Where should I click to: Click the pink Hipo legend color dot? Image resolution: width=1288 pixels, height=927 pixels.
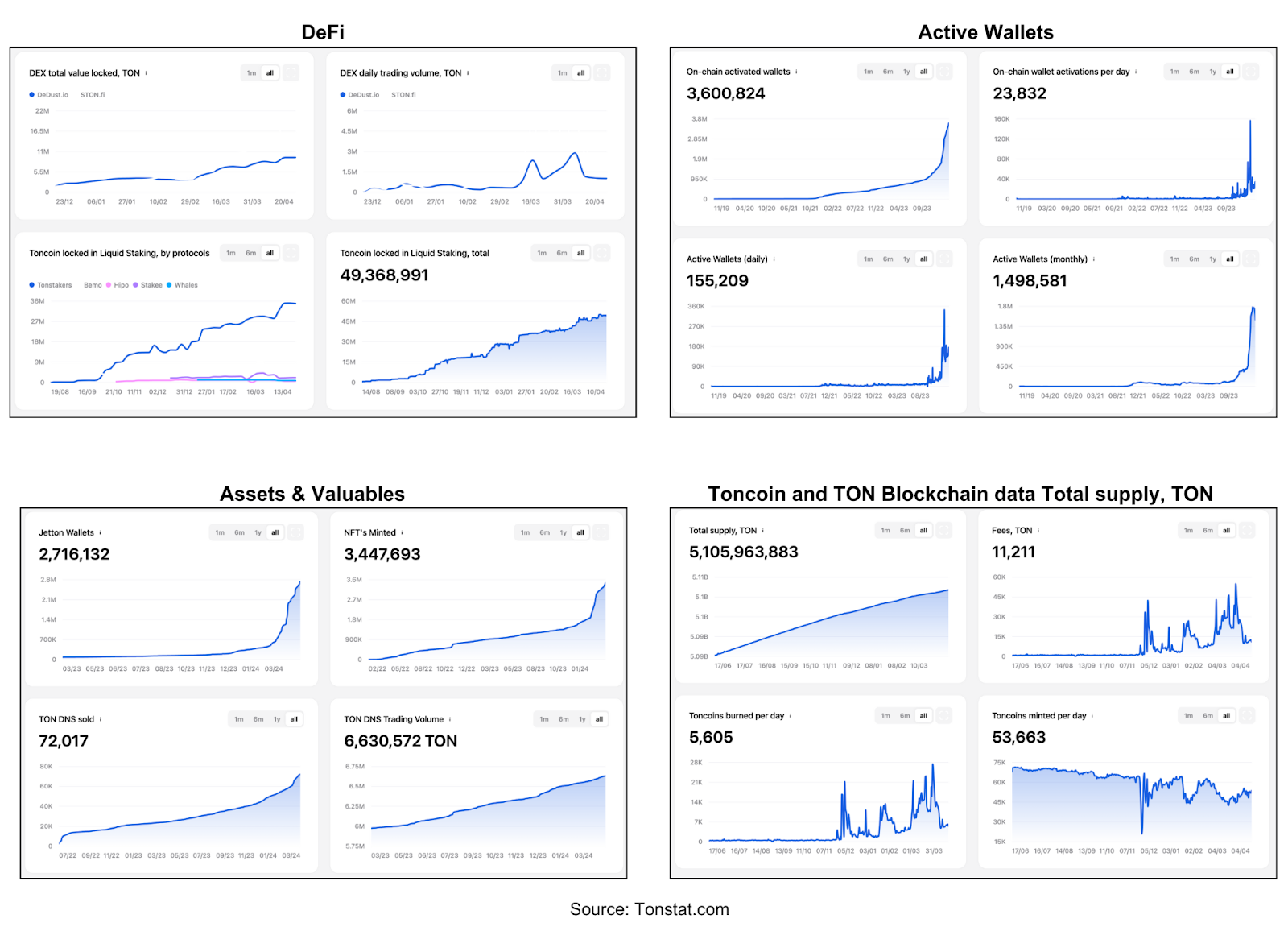[109, 285]
